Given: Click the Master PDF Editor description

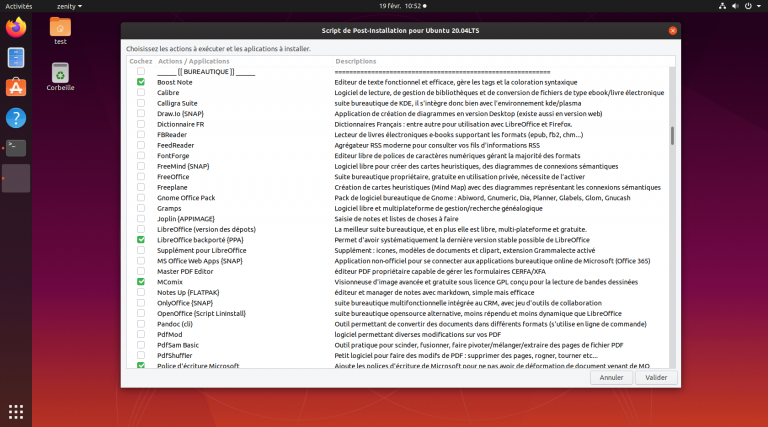Looking at the screenshot, I should (x=440, y=271).
